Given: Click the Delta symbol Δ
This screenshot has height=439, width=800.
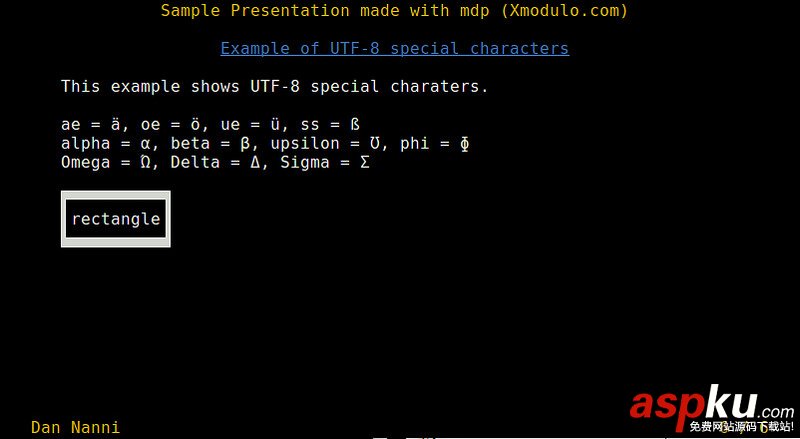Looking at the screenshot, I should pos(255,162).
